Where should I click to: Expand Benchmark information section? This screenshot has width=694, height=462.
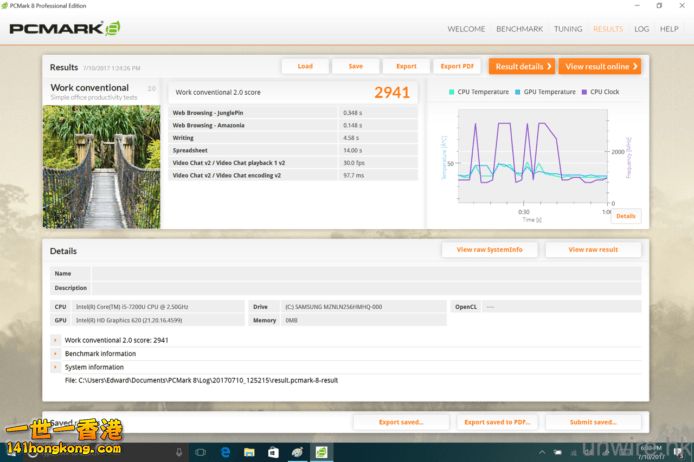coord(55,354)
